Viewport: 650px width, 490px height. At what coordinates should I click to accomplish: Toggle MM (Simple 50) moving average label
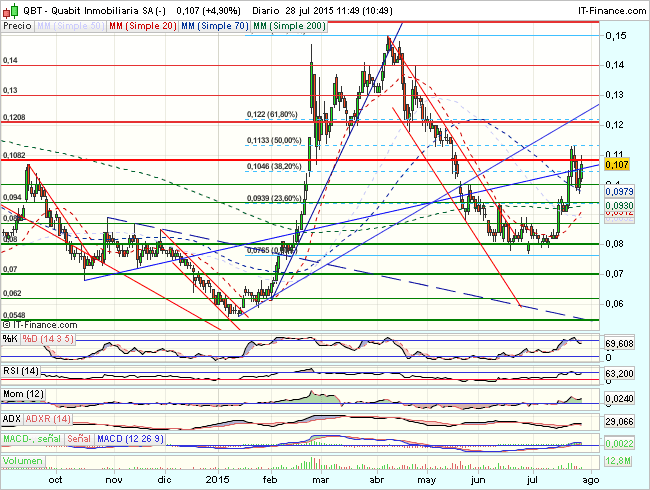(x=70, y=26)
